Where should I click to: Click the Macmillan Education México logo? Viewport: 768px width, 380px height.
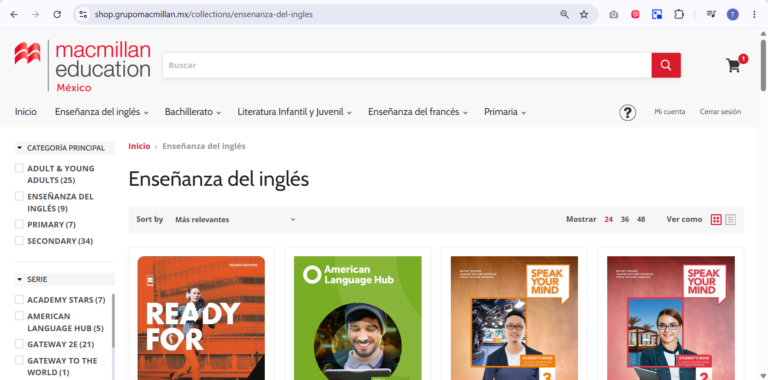tap(82, 66)
